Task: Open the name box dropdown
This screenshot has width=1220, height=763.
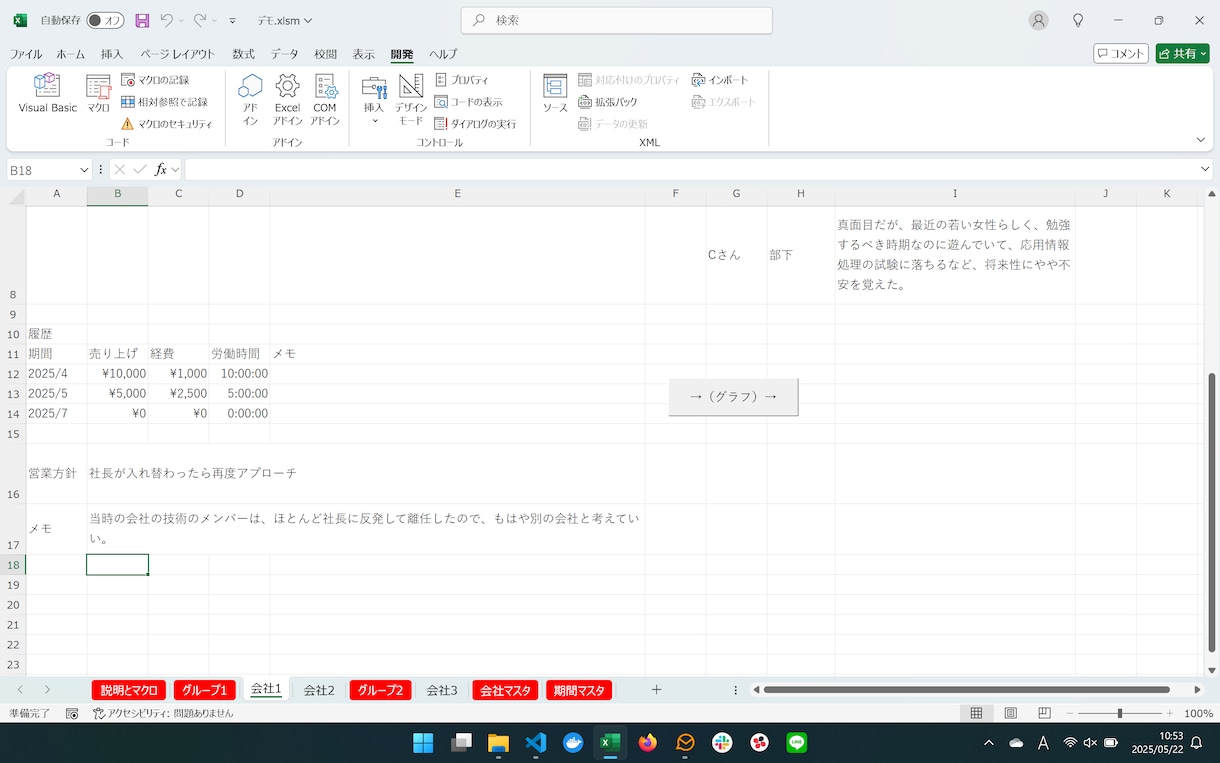Action: point(85,170)
